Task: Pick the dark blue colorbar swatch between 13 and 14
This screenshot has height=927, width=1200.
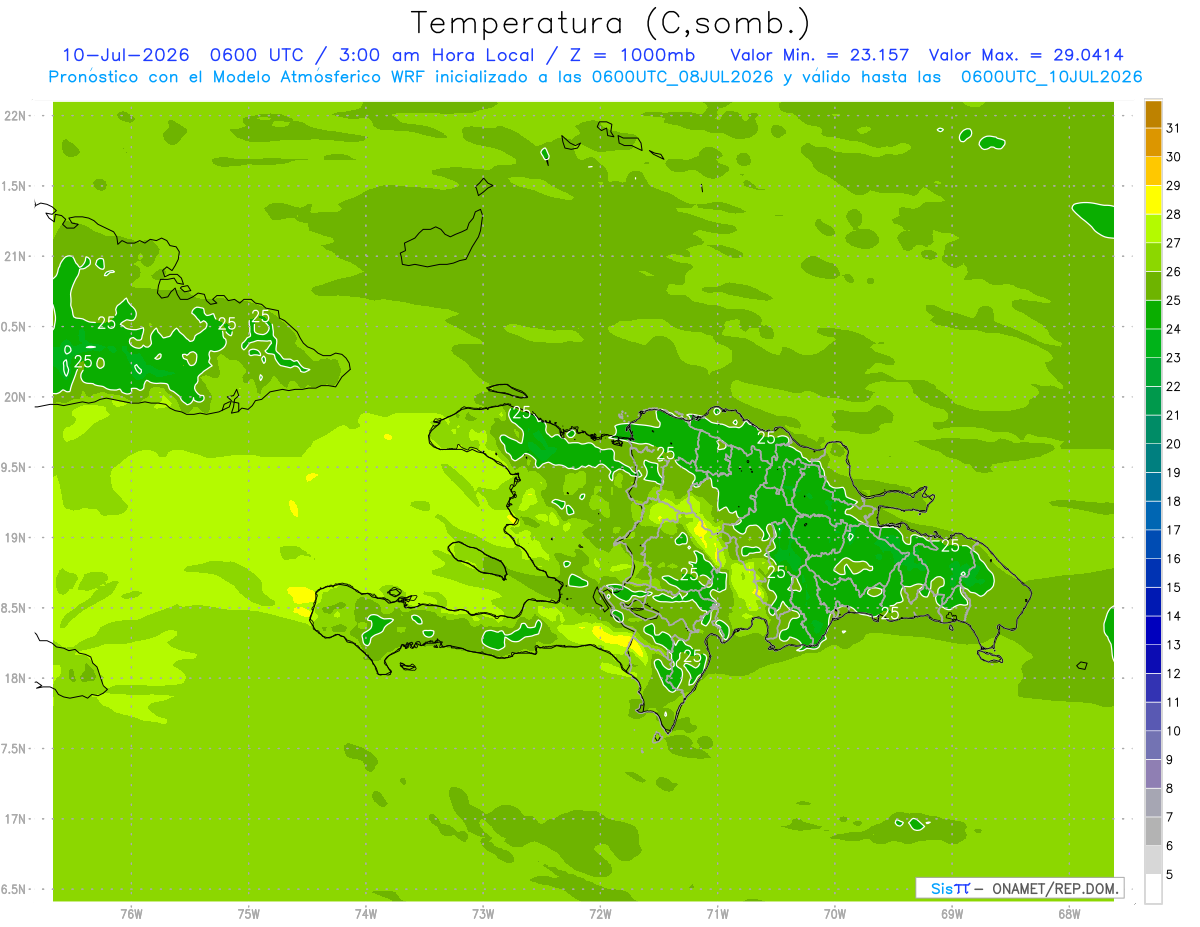Action: (1153, 630)
